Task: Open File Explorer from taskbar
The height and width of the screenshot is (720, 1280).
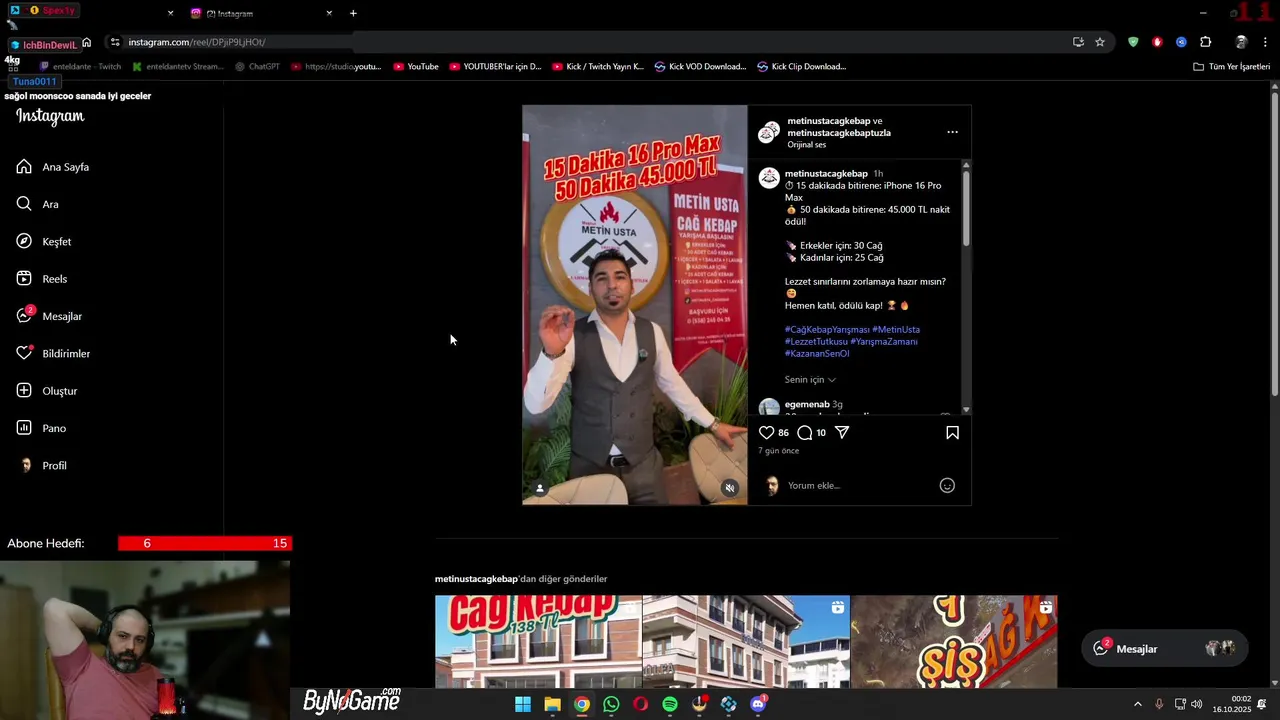Action: 552,704
